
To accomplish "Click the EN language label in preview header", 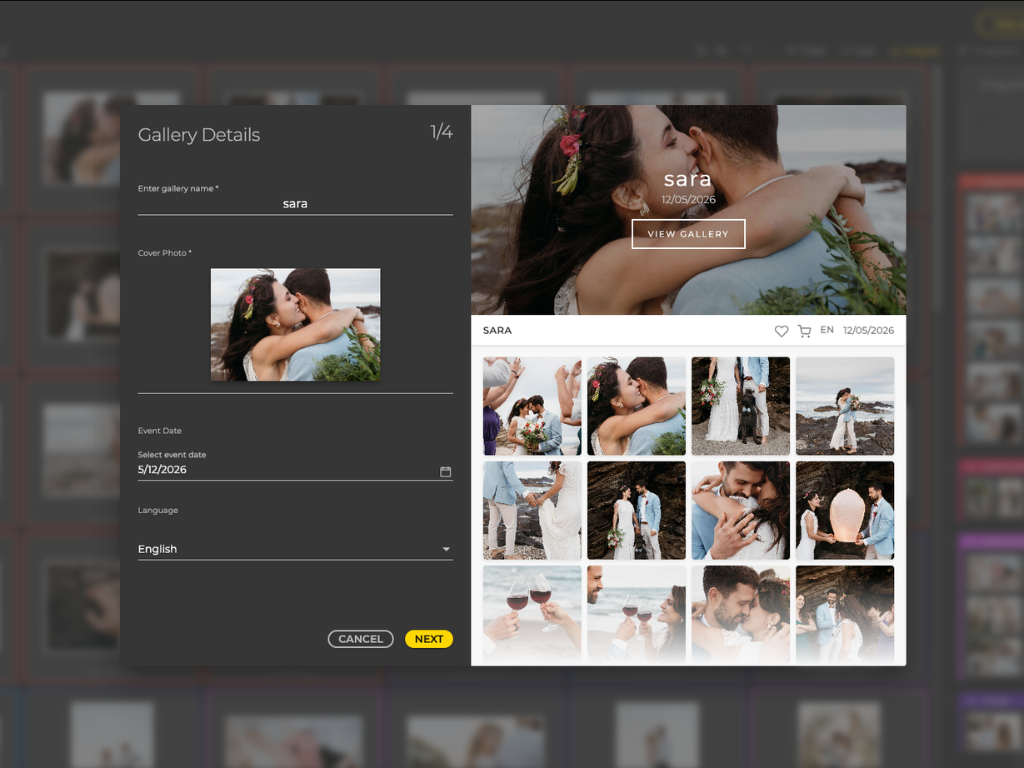I will 827,330.
